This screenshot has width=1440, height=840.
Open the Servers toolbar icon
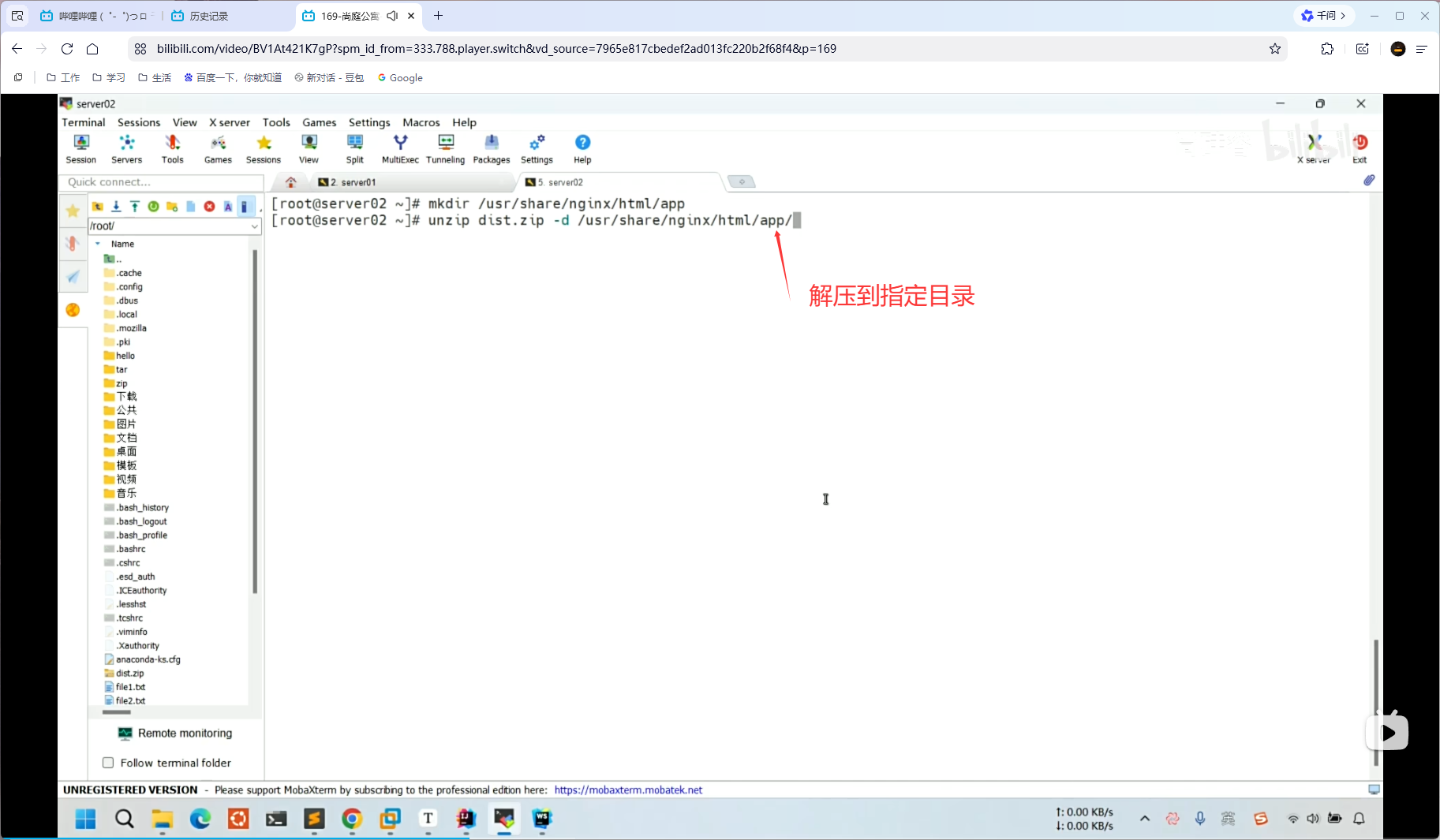tap(126, 148)
